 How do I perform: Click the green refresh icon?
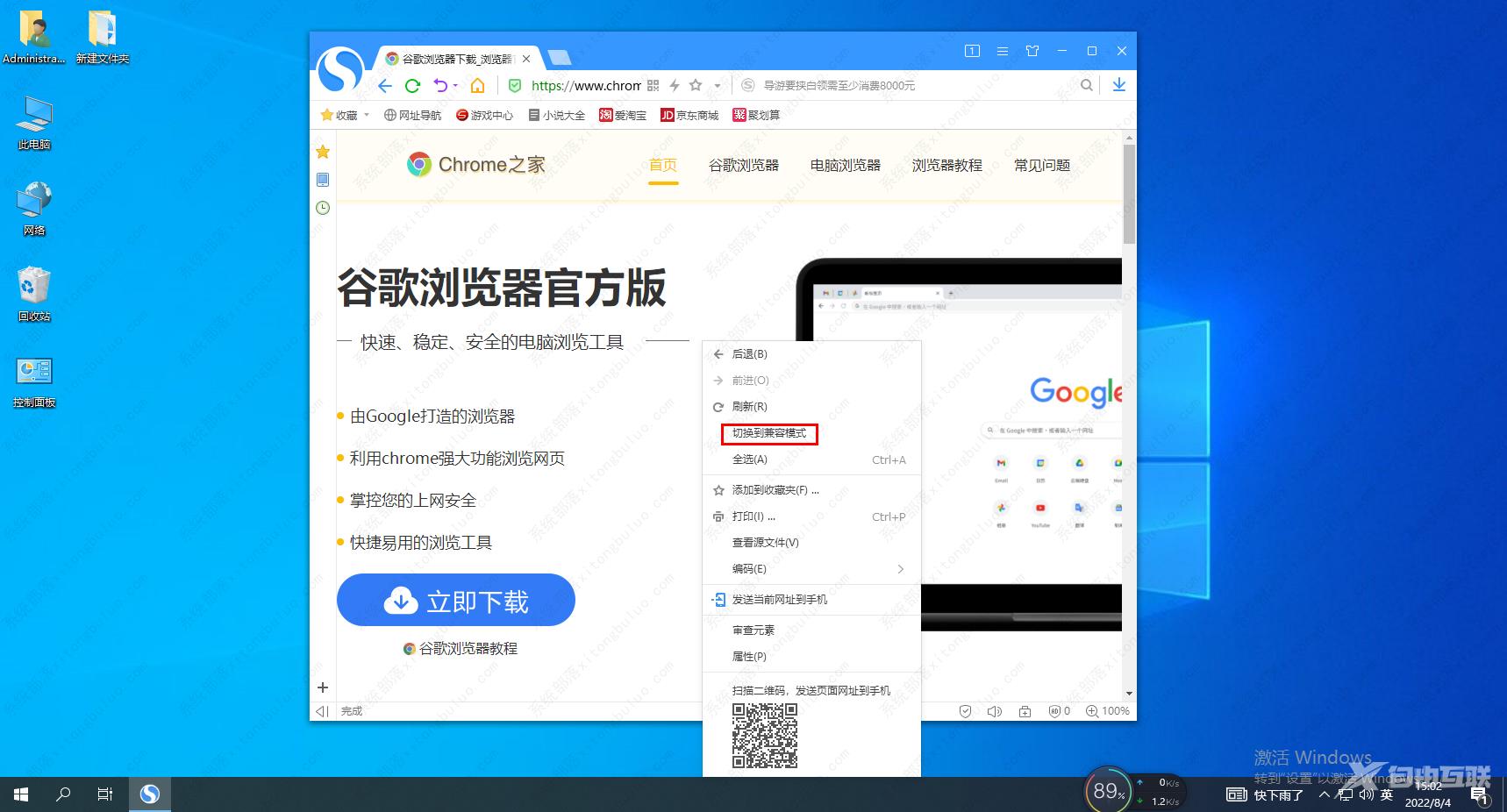click(x=412, y=85)
